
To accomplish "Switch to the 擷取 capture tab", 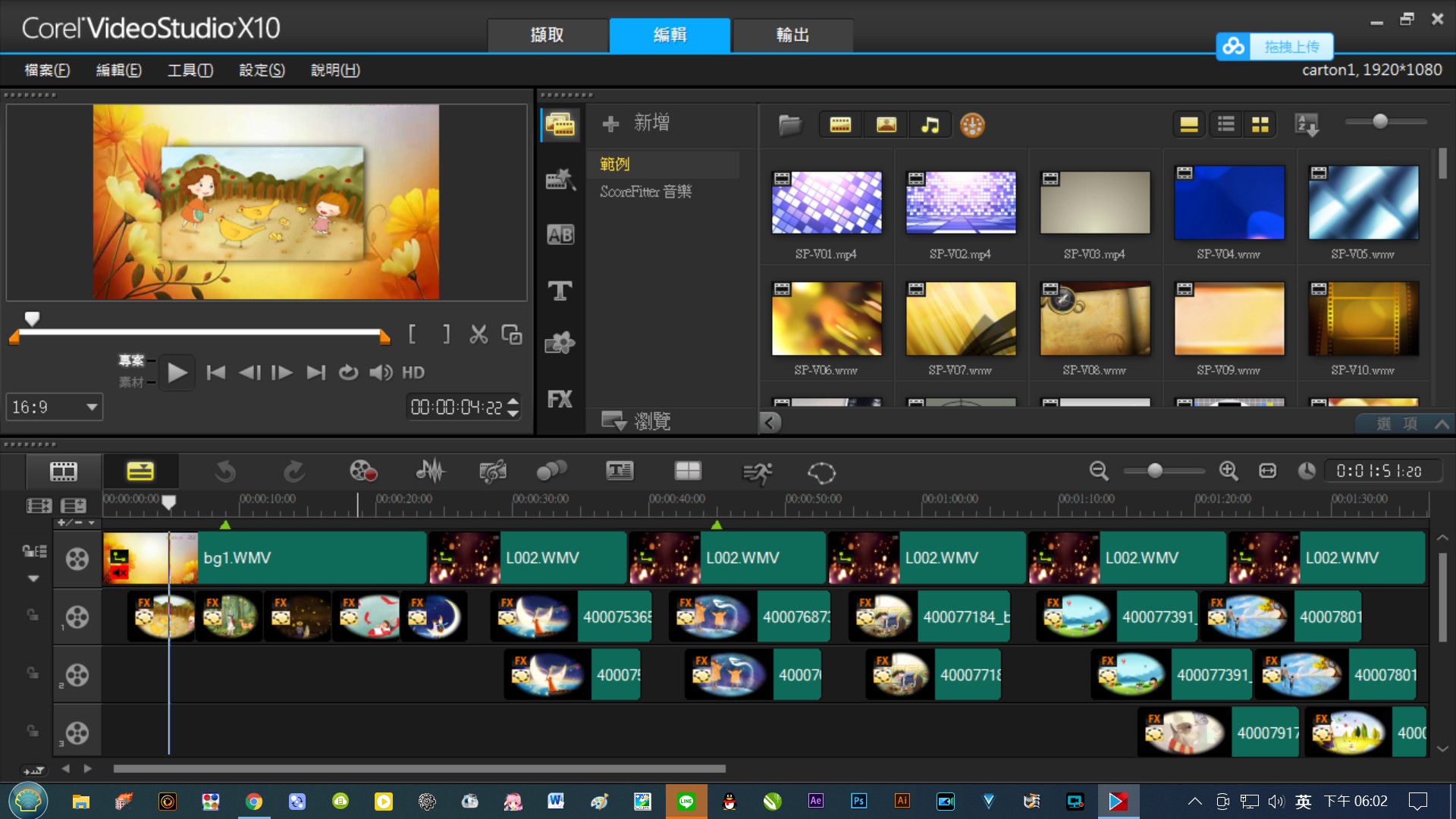I will click(x=548, y=35).
